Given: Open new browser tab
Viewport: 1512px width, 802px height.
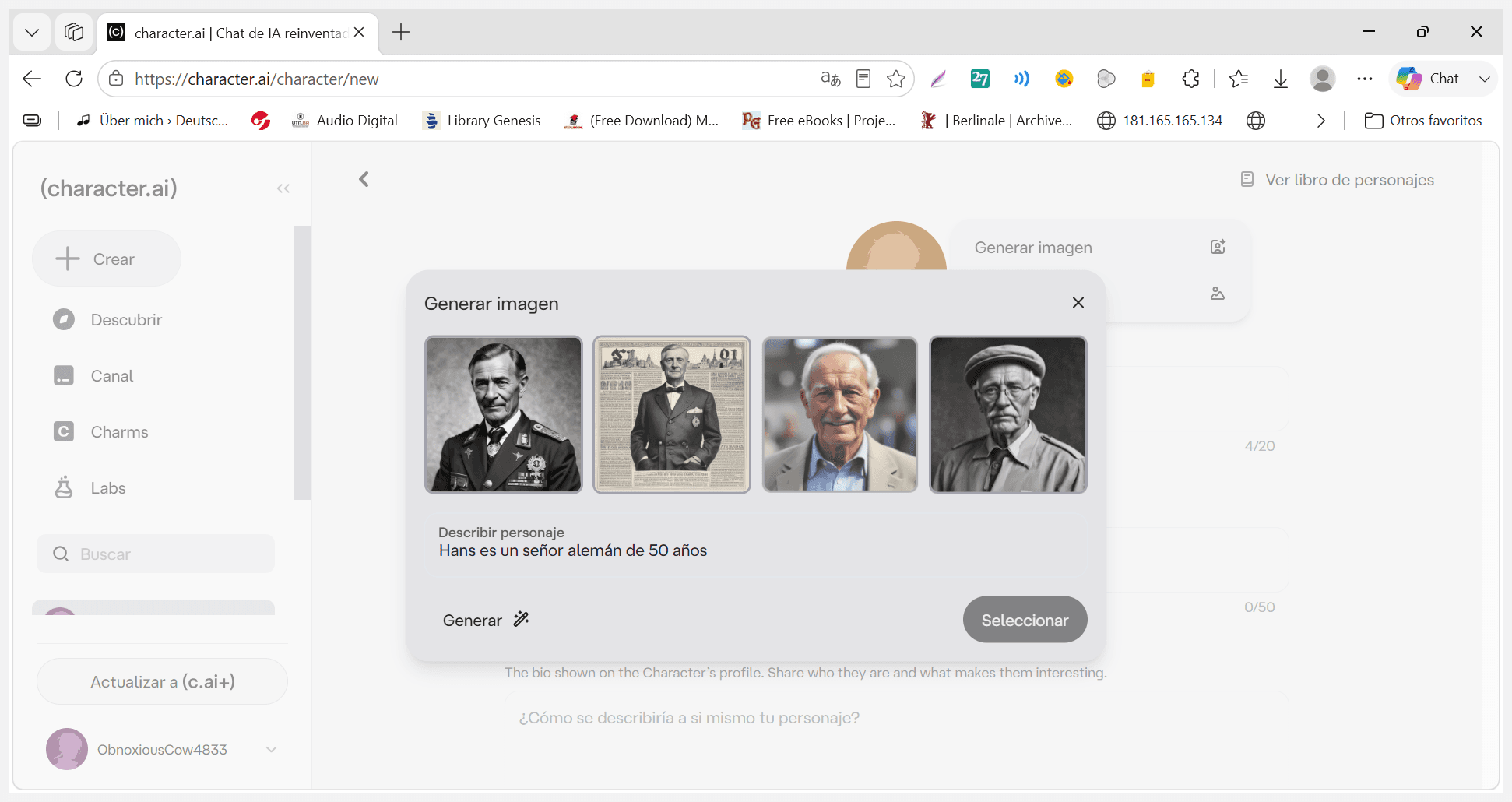Looking at the screenshot, I should click(401, 32).
